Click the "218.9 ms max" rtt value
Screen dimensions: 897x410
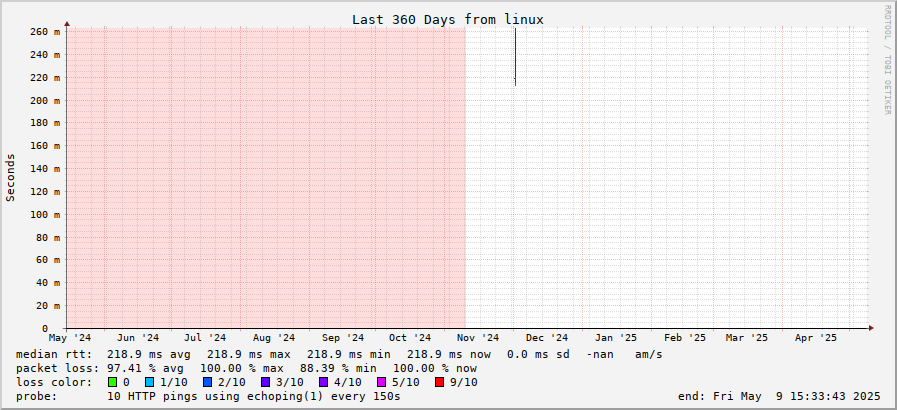249,355
